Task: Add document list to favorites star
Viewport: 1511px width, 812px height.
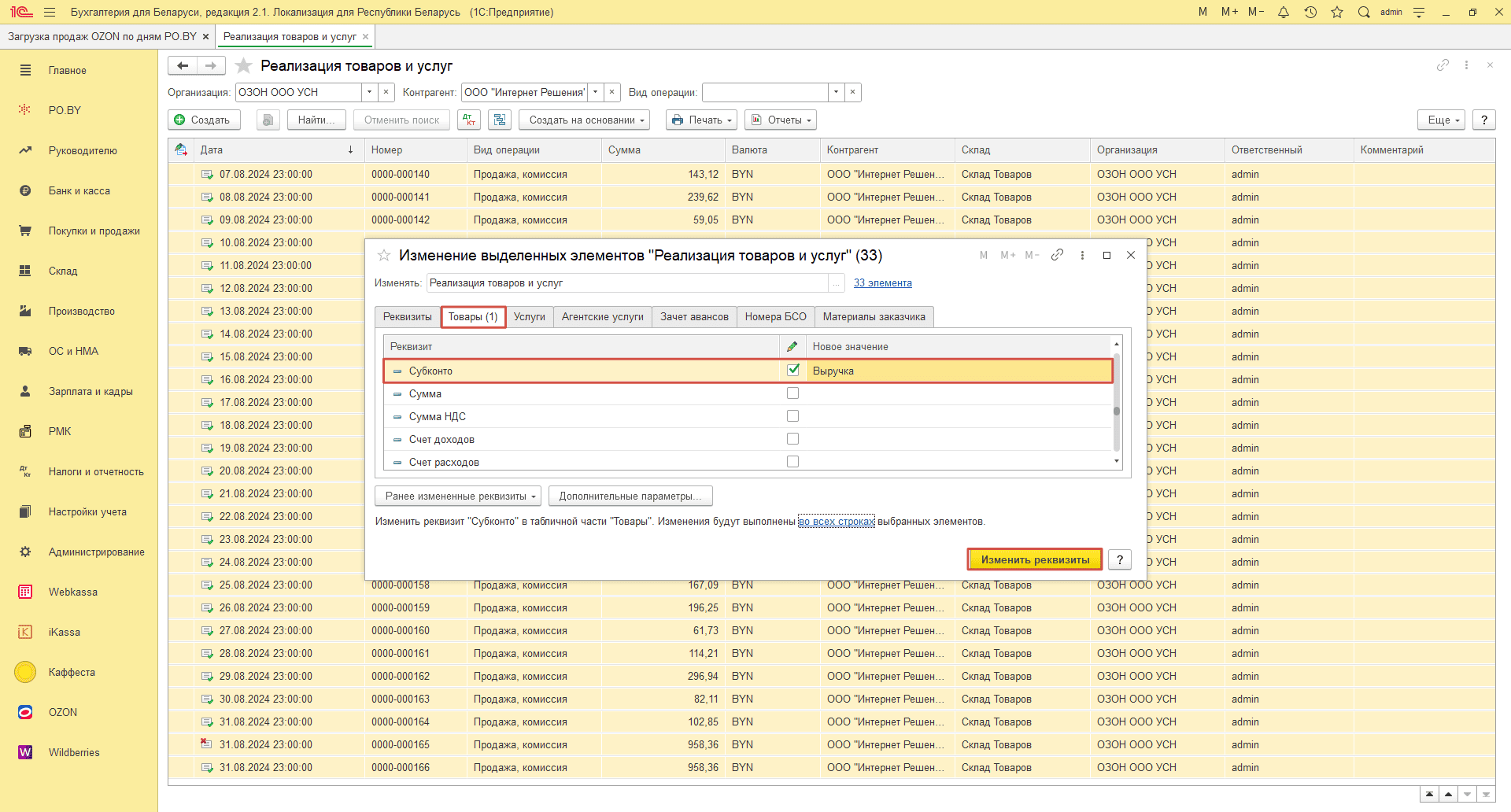Action: (244, 65)
